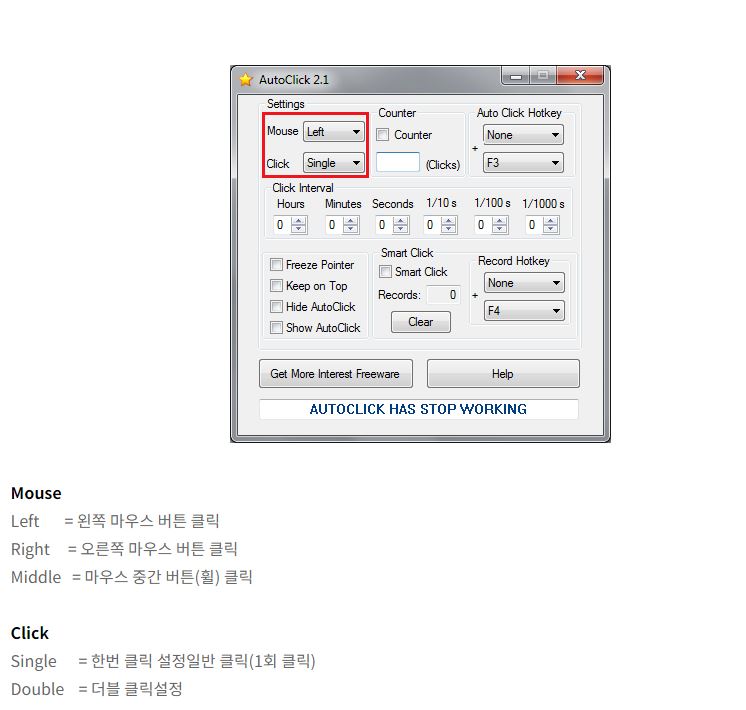Open Auto Click Hotkey modifier dropdown showing None
746x710 pixels.
(x=523, y=135)
